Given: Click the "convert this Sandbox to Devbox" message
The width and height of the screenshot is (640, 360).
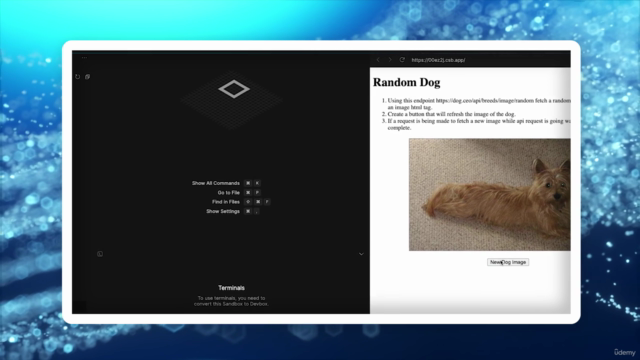Looking at the screenshot, I should [x=231, y=301].
